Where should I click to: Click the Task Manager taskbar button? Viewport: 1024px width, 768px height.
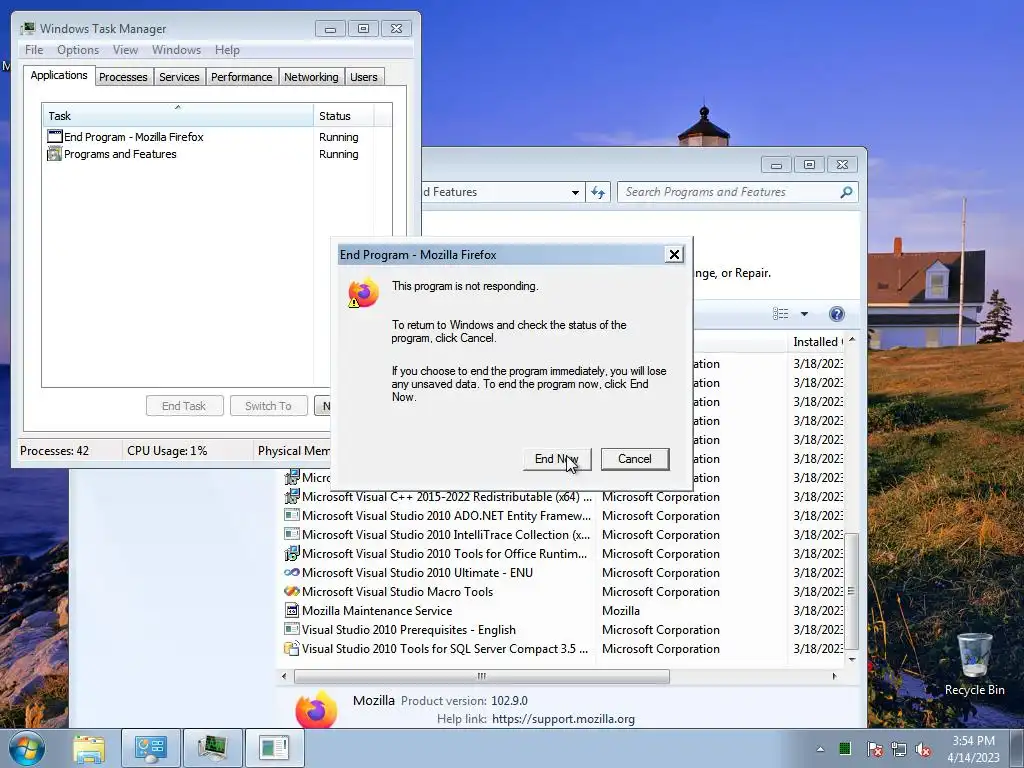pyautogui.click(x=213, y=748)
